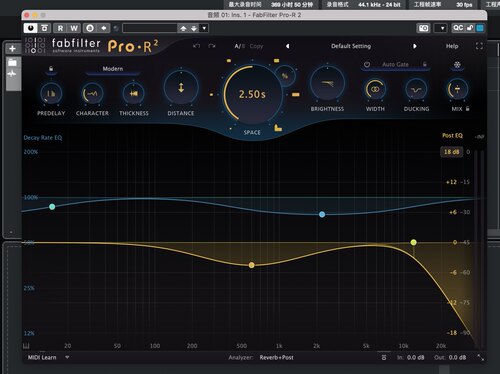Image resolution: width=500 pixels, height=374 pixels.
Task: Click the step-shaped icon below Space knob
Action: tap(278, 127)
